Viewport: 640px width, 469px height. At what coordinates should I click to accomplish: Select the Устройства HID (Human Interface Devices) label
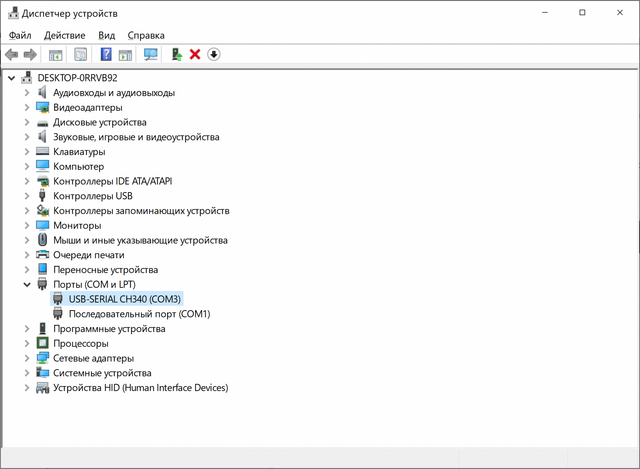point(141,388)
